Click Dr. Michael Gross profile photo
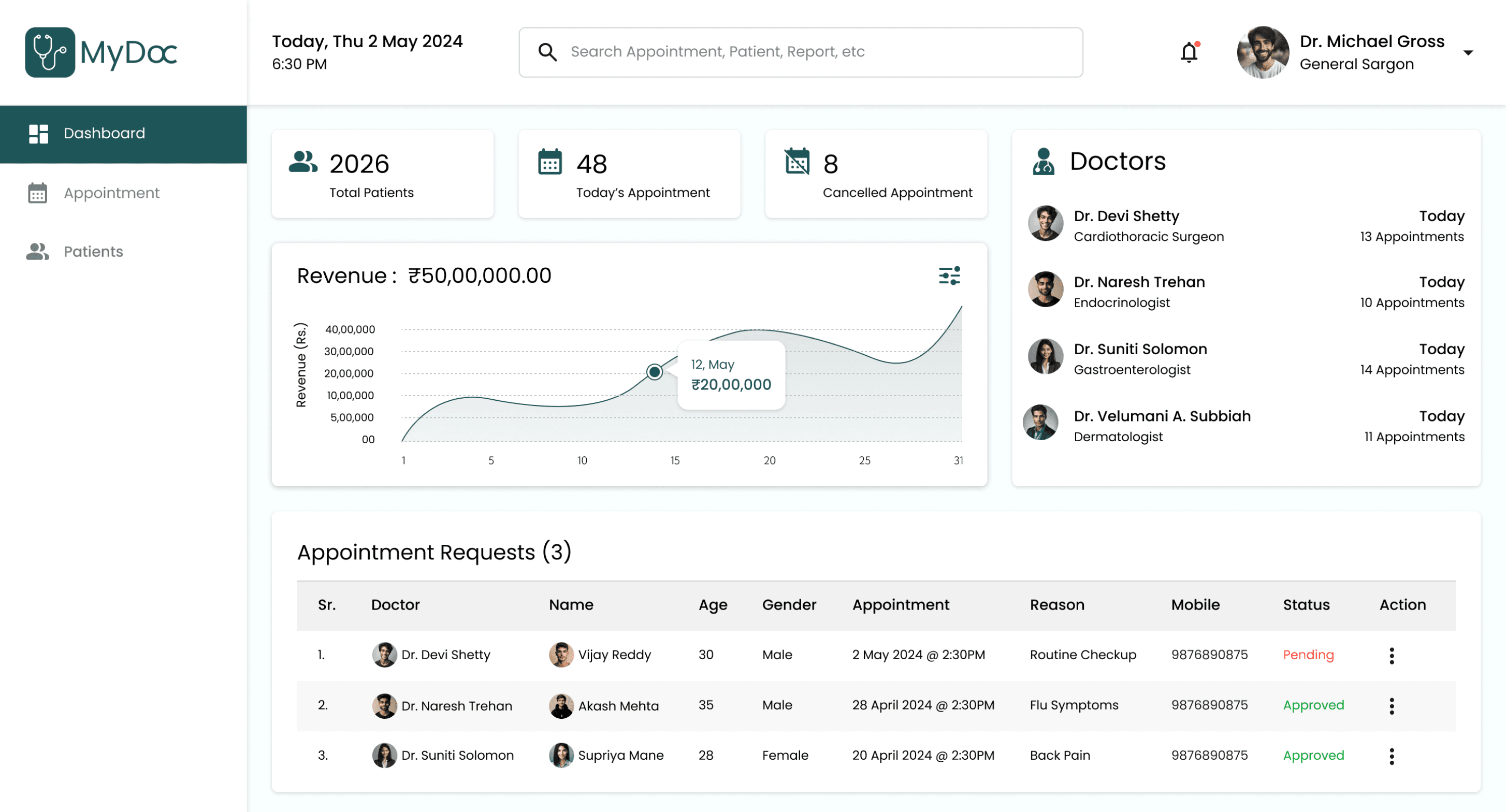Image resolution: width=1506 pixels, height=812 pixels. [1263, 53]
